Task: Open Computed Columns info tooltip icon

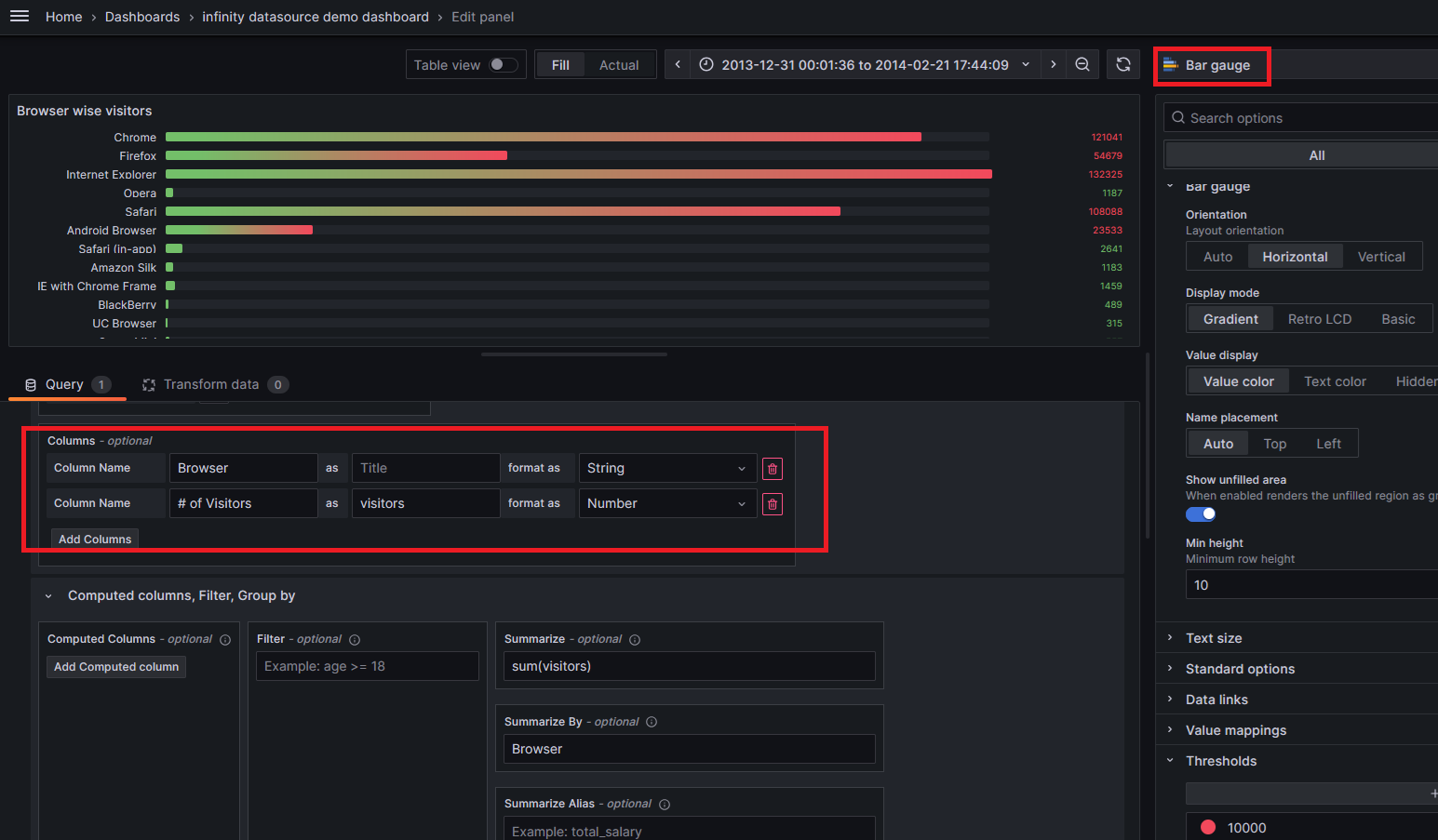Action: click(225, 640)
